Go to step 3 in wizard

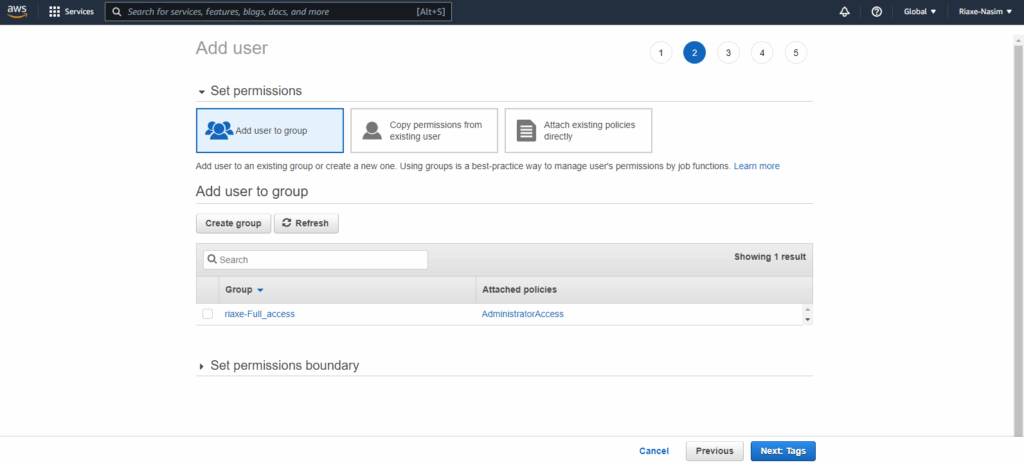click(728, 53)
